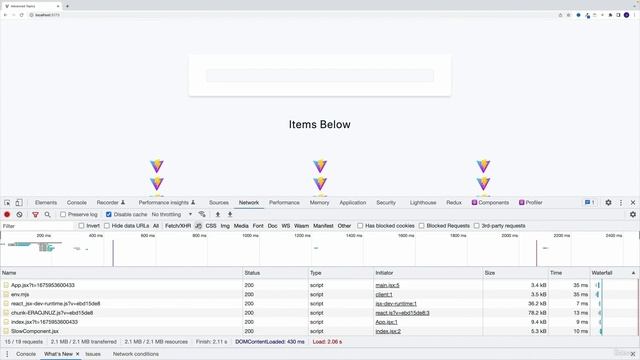The image size is (640, 360).
Task: Check Blocked Requests checkbox
Action: click(421, 226)
